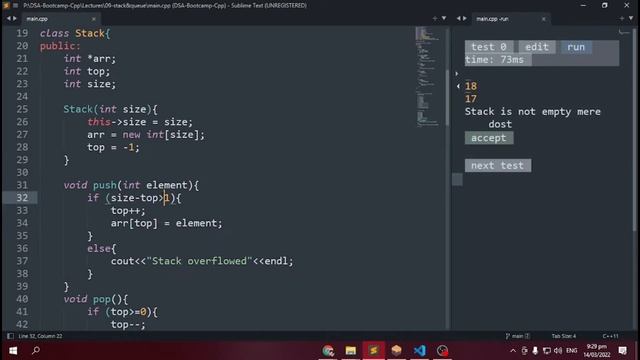Image resolution: width=640 pixels, height=360 pixels.
Task: Click 'arr[top] = element;' line
Action: (167, 223)
